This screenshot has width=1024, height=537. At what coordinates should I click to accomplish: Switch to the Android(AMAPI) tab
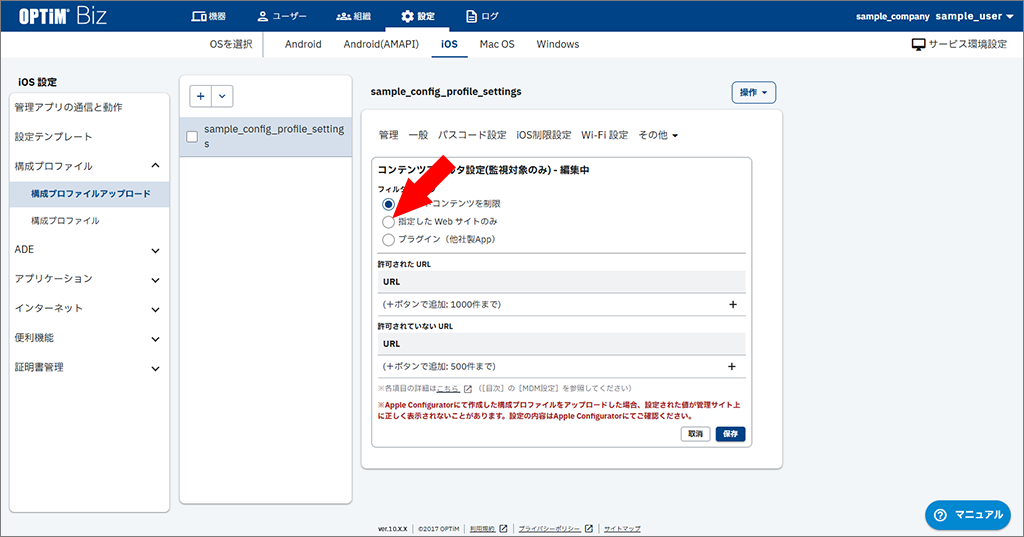381,44
